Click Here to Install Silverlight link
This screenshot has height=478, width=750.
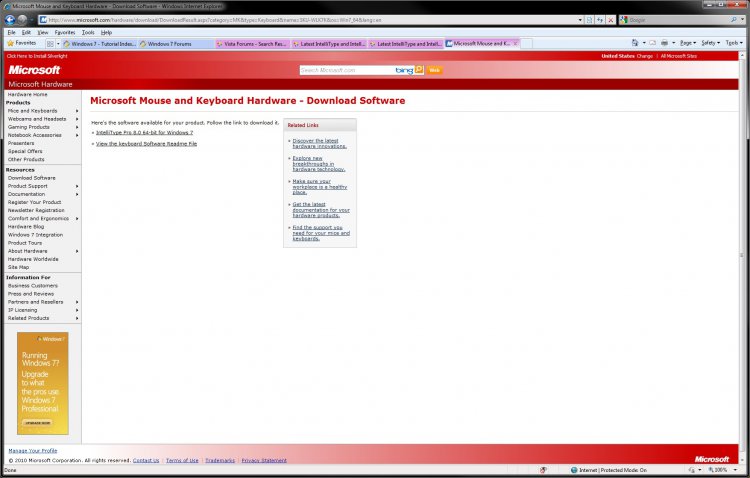37,56
